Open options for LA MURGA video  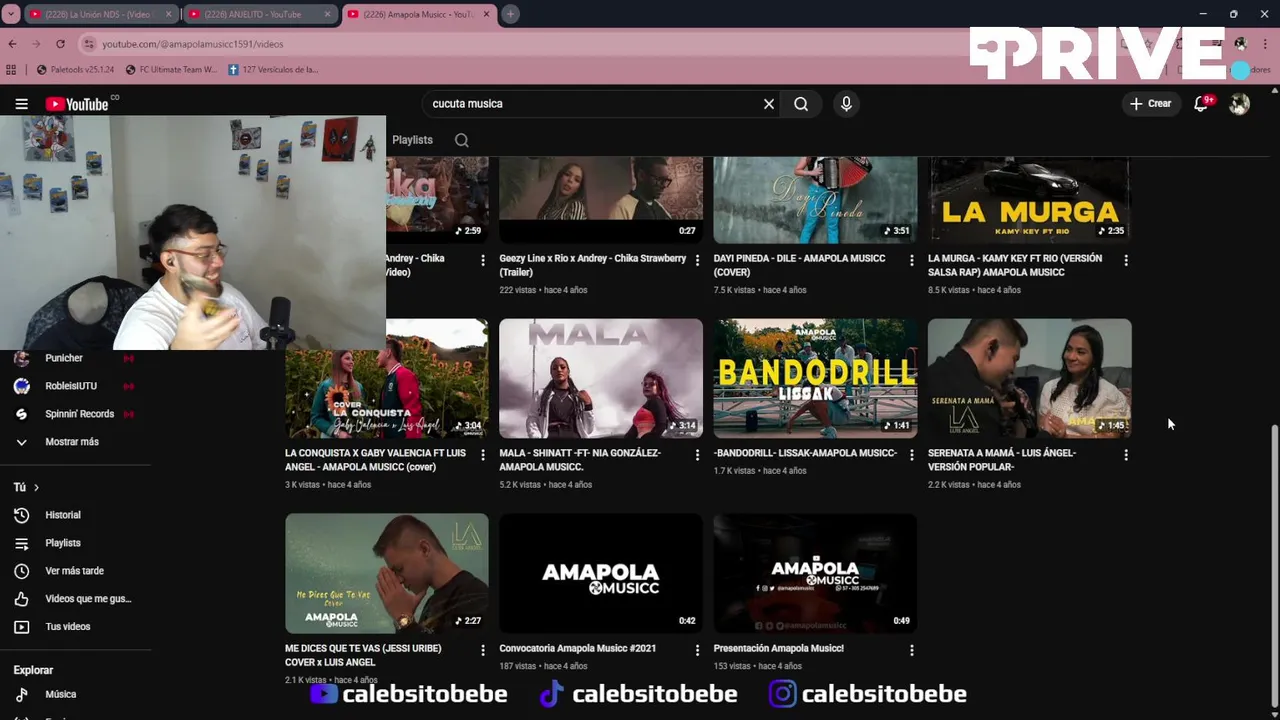pyautogui.click(x=1126, y=260)
